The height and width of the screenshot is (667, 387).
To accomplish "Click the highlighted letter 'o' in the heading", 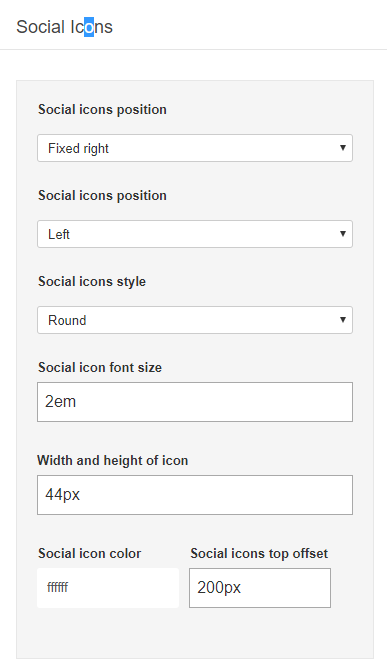I will [89, 27].
